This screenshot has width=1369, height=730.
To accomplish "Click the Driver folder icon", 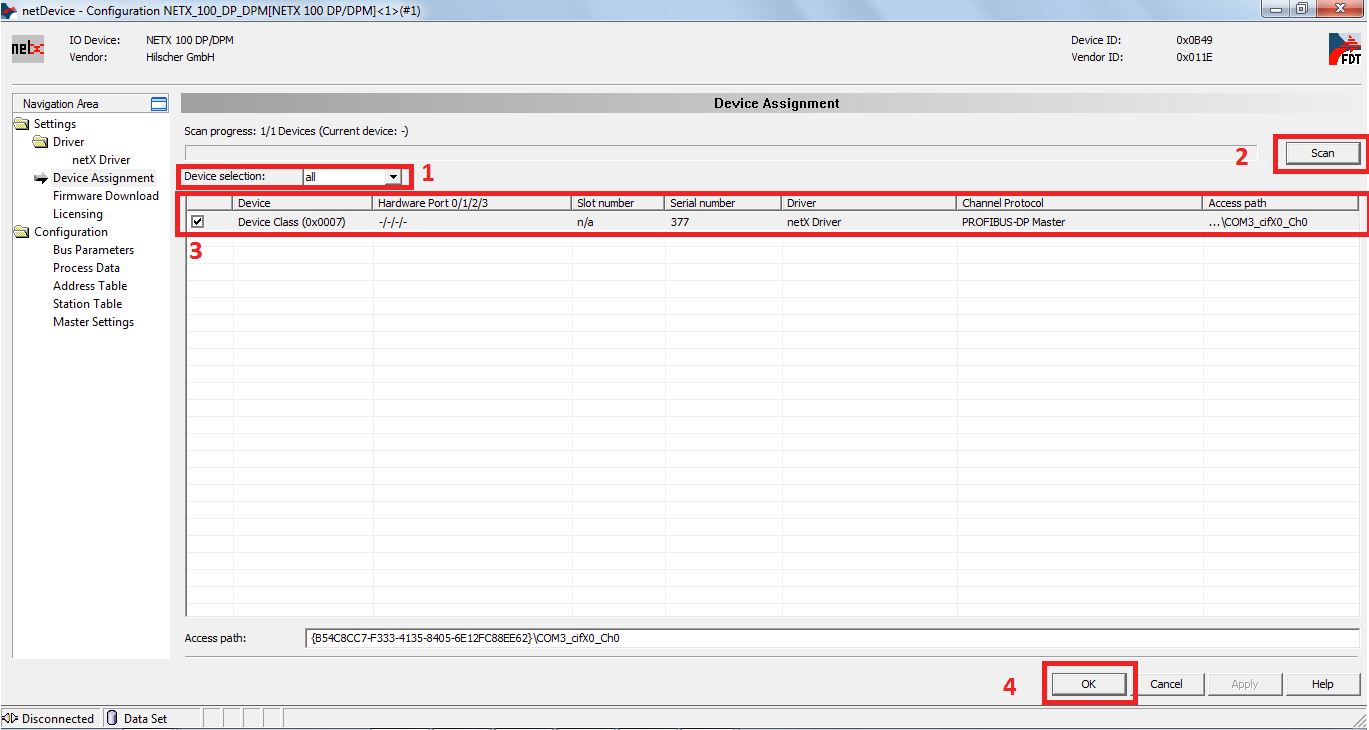I will (41, 142).
